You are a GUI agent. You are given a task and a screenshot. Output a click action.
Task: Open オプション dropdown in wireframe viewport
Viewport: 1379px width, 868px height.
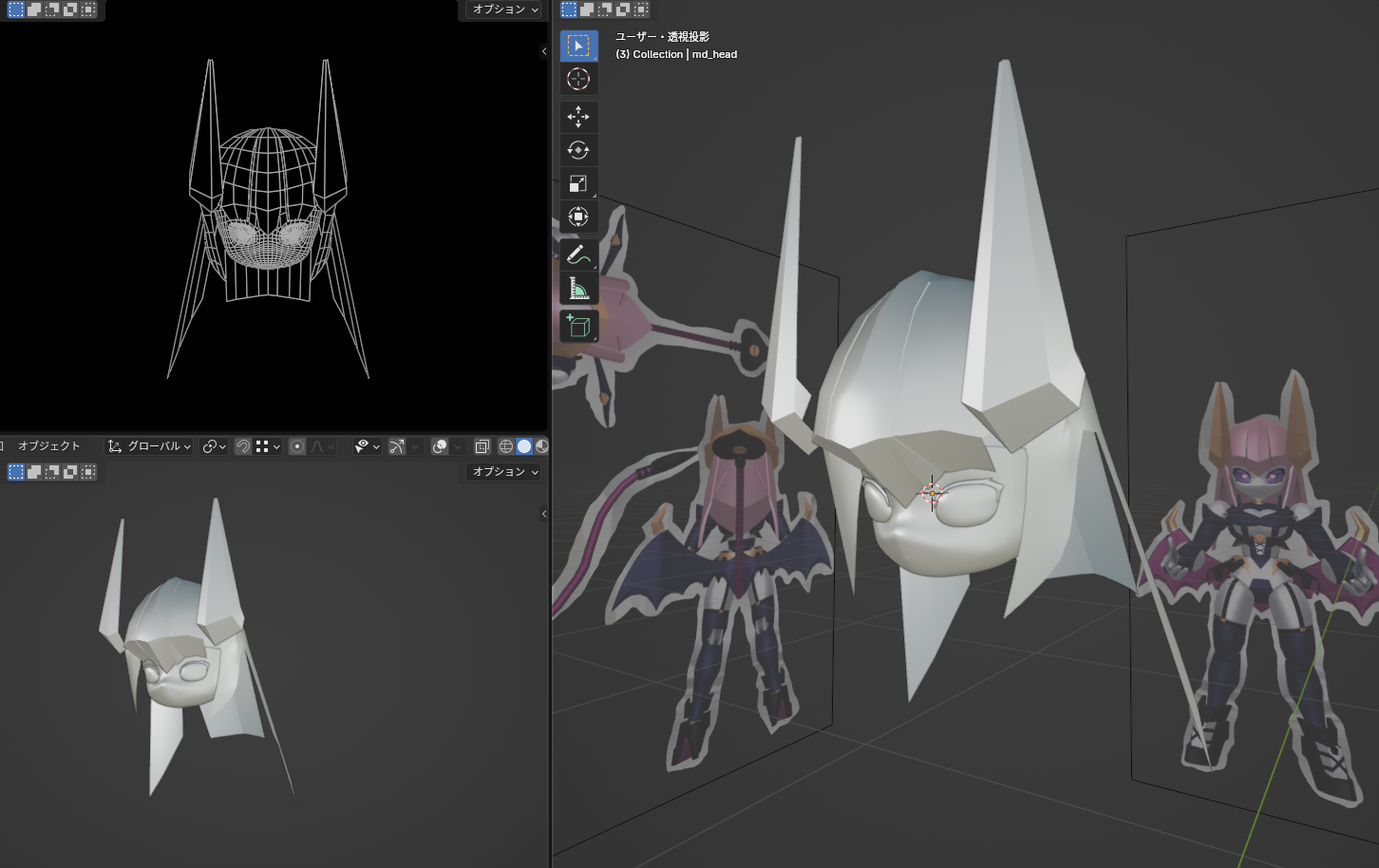click(504, 9)
